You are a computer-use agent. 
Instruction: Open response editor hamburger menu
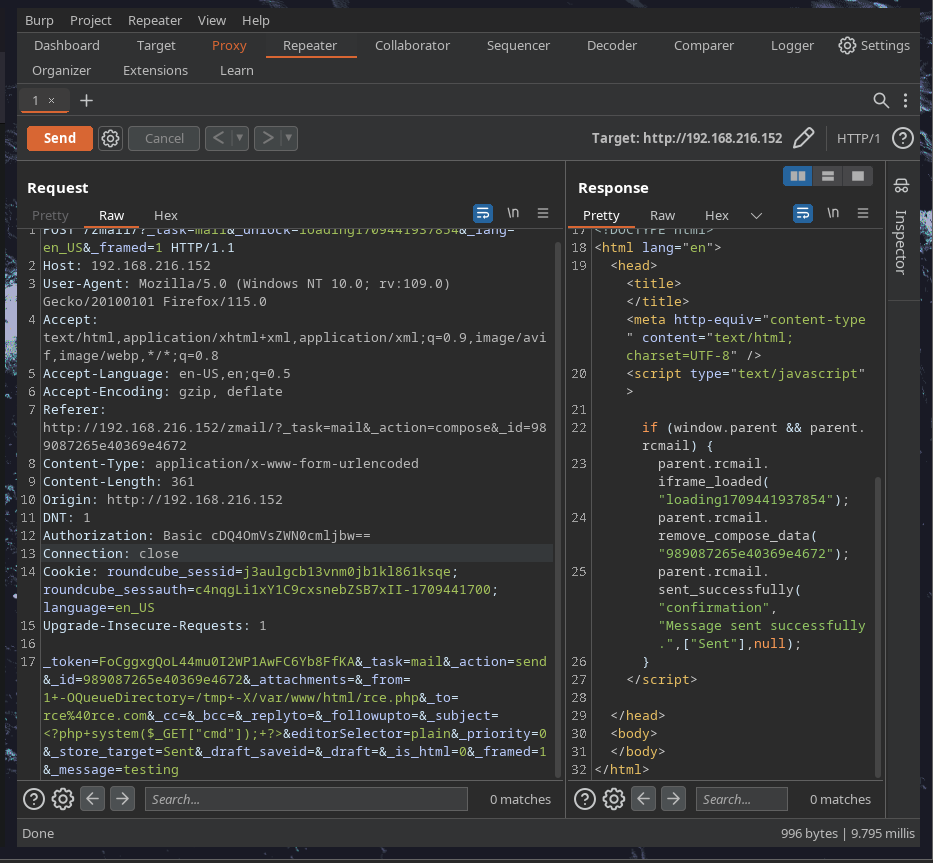[x=863, y=213]
